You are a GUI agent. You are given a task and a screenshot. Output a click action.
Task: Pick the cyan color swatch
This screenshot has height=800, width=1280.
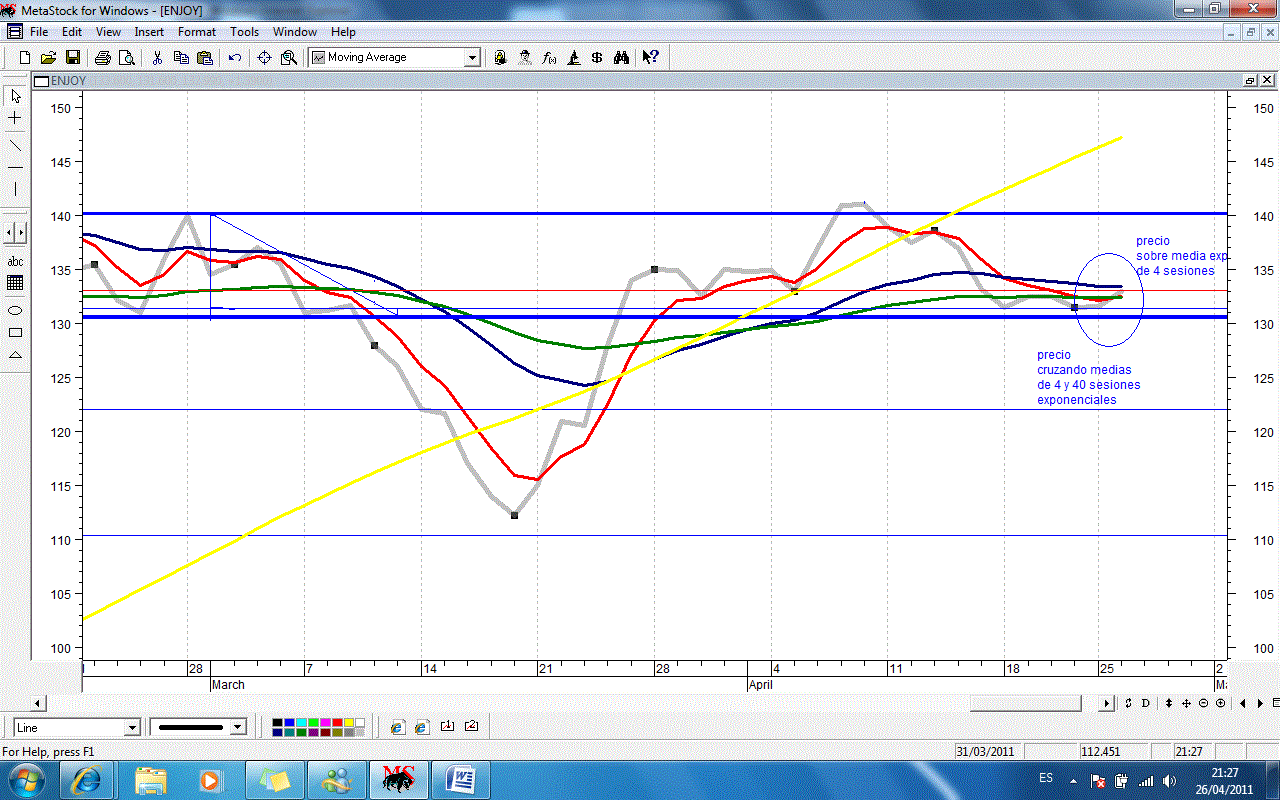(301, 723)
